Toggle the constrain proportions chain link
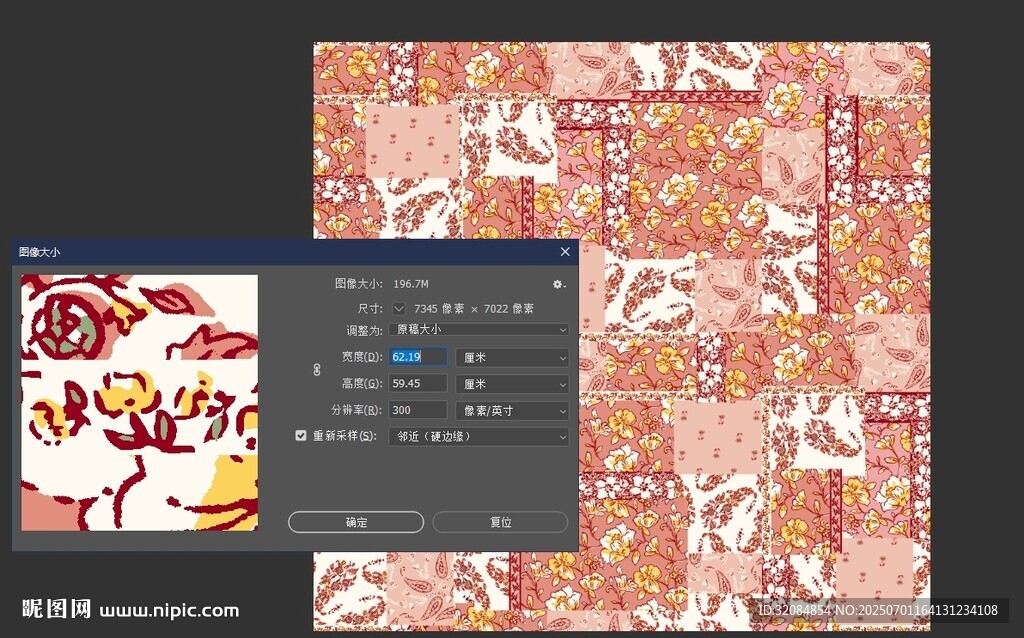The width and height of the screenshot is (1024, 638). coord(317,370)
